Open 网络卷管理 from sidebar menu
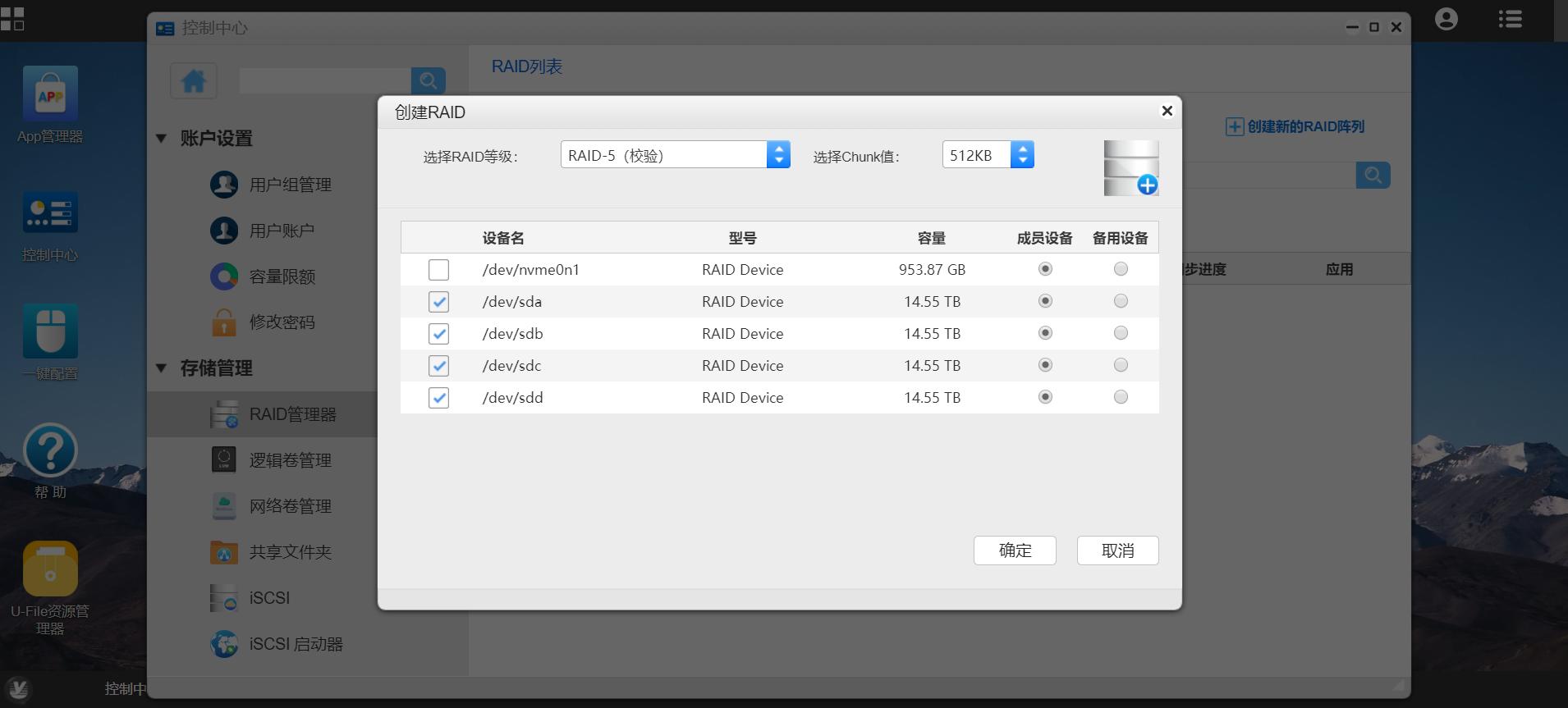Image resolution: width=1568 pixels, height=708 pixels. [x=291, y=506]
